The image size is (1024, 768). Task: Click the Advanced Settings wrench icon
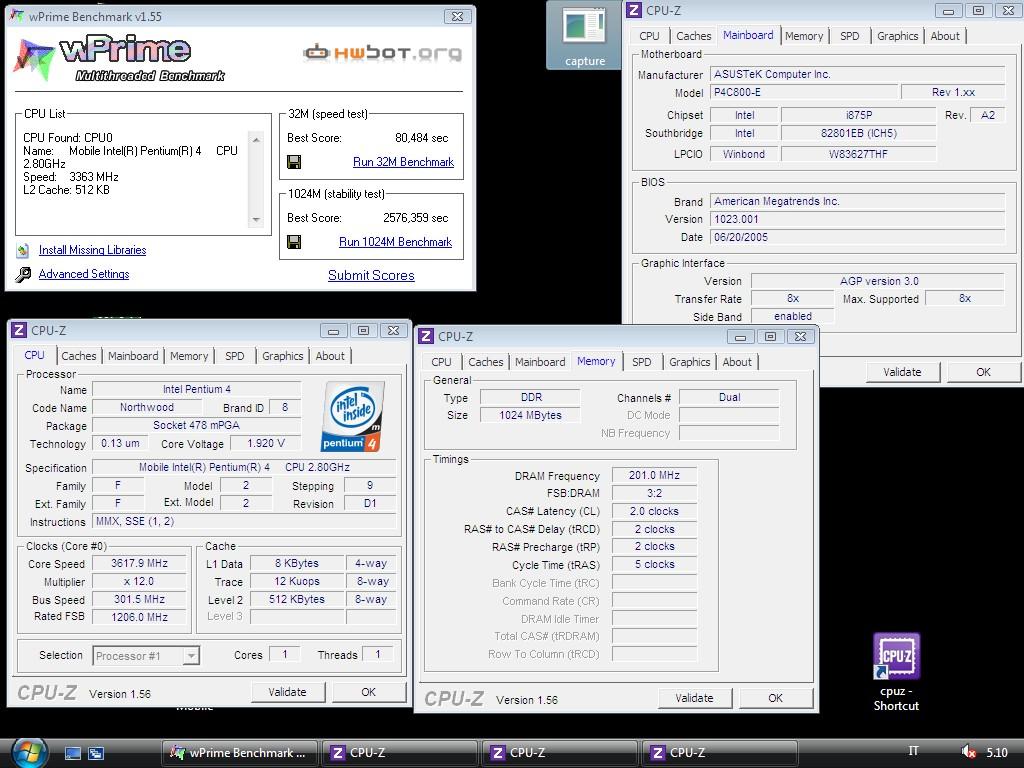click(24, 274)
